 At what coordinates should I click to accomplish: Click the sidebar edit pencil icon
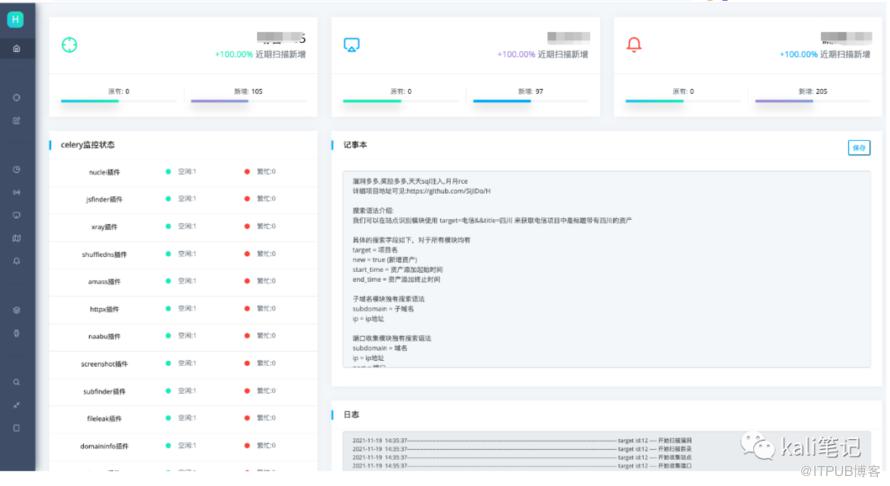tap(16, 120)
